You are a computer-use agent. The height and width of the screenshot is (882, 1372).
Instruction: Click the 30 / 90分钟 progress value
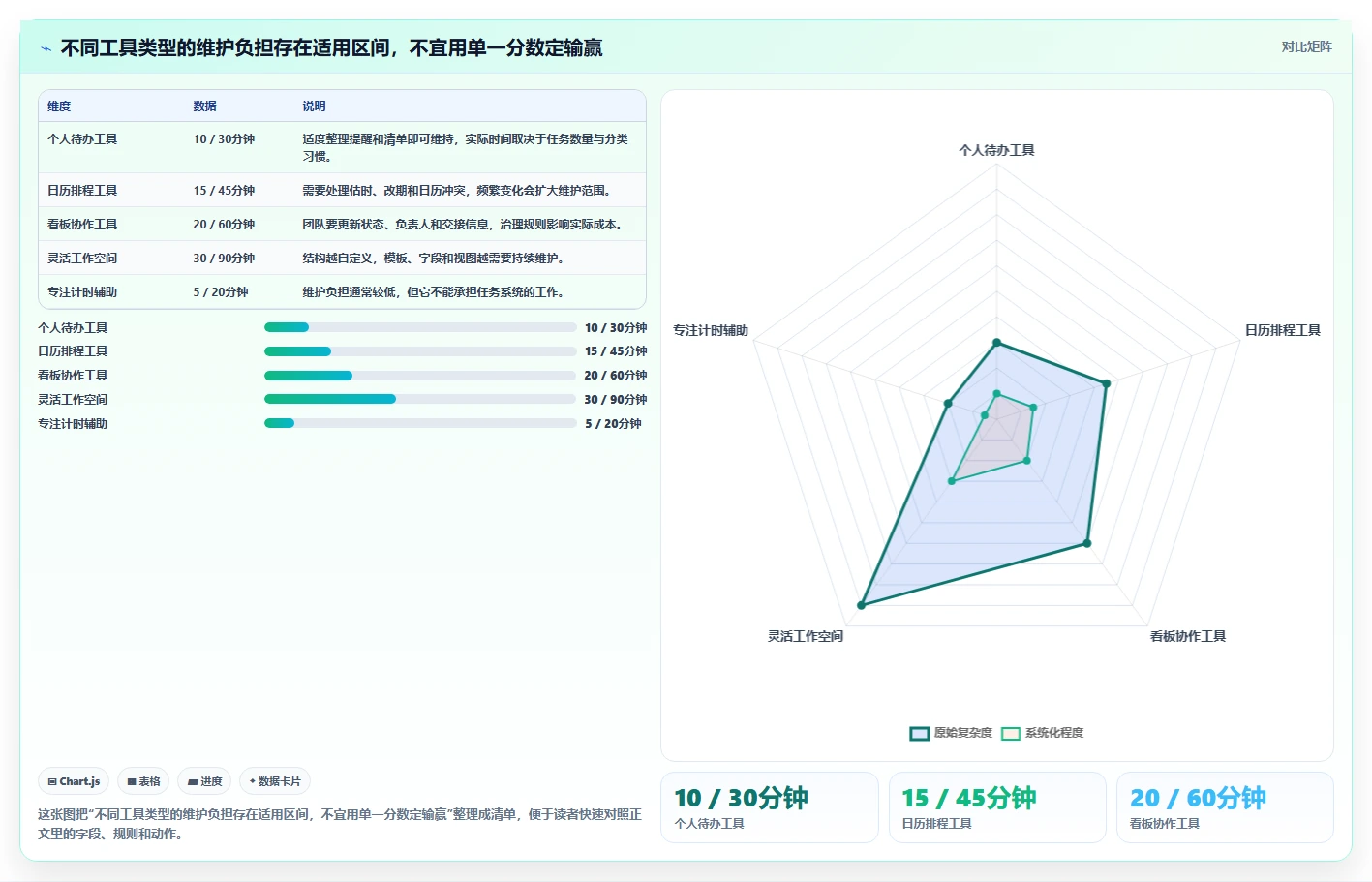[616, 400]
